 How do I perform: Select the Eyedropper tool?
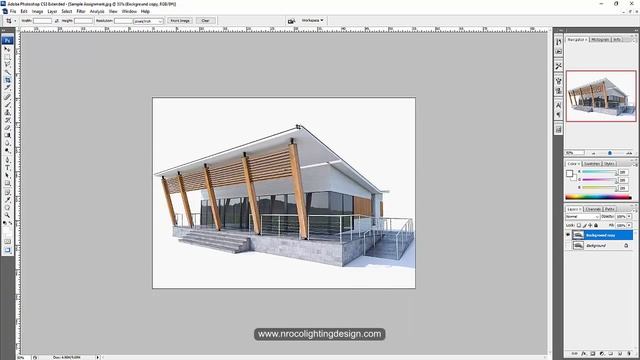click(x=7, y=200)
